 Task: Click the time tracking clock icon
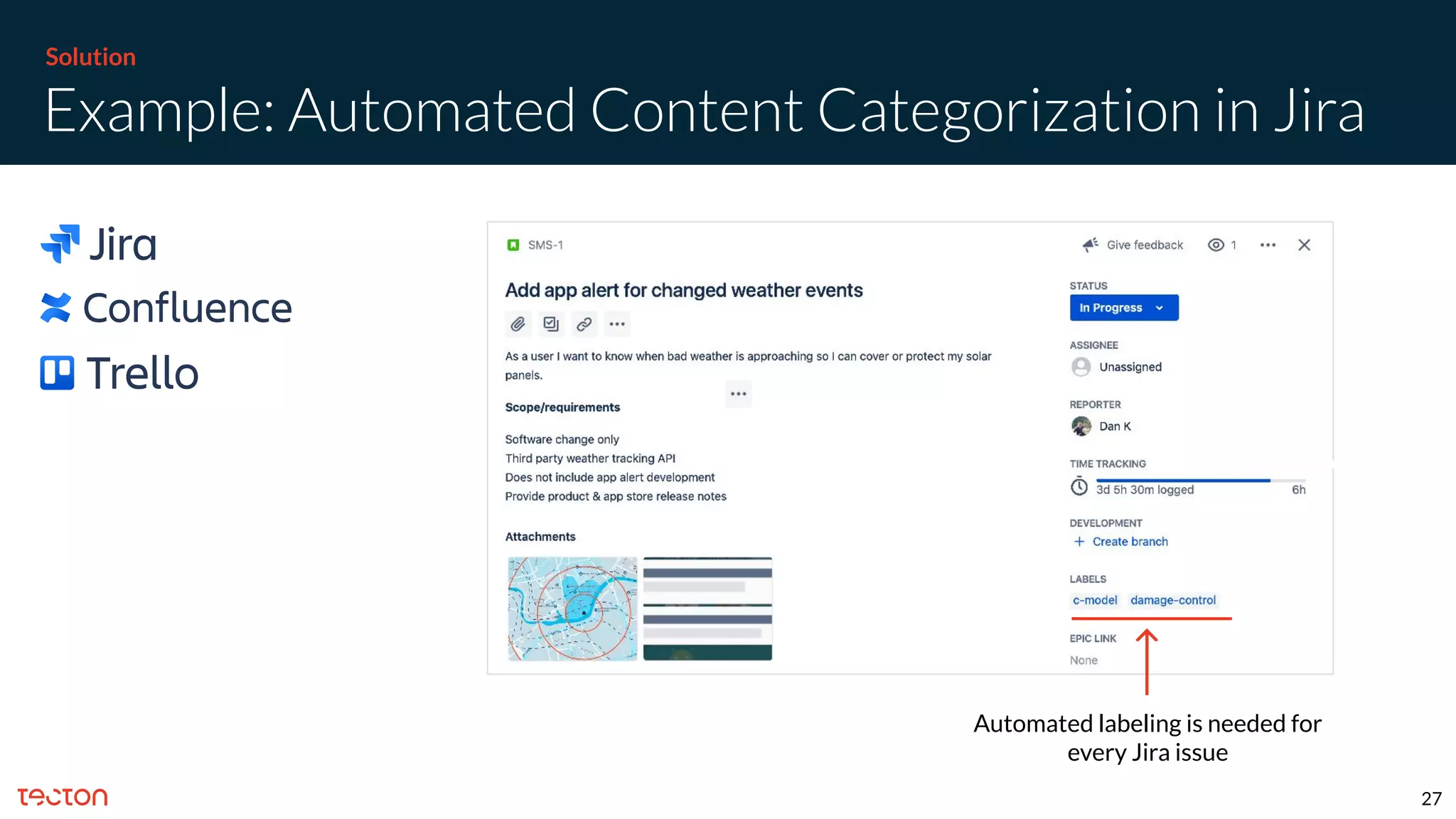point(1079,487)
